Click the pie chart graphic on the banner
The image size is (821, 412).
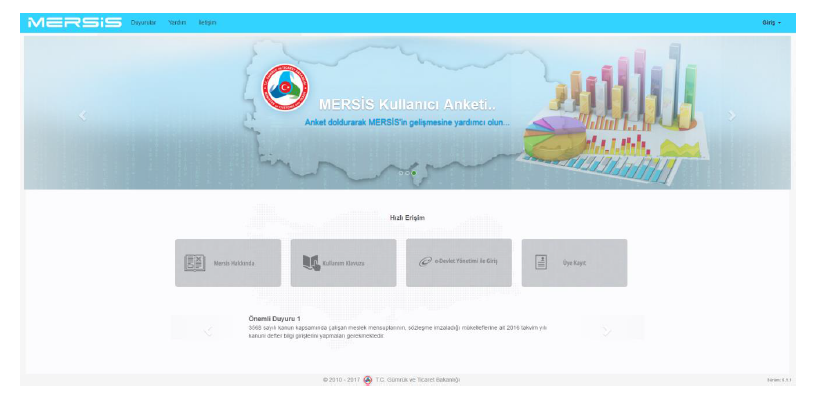555,138
